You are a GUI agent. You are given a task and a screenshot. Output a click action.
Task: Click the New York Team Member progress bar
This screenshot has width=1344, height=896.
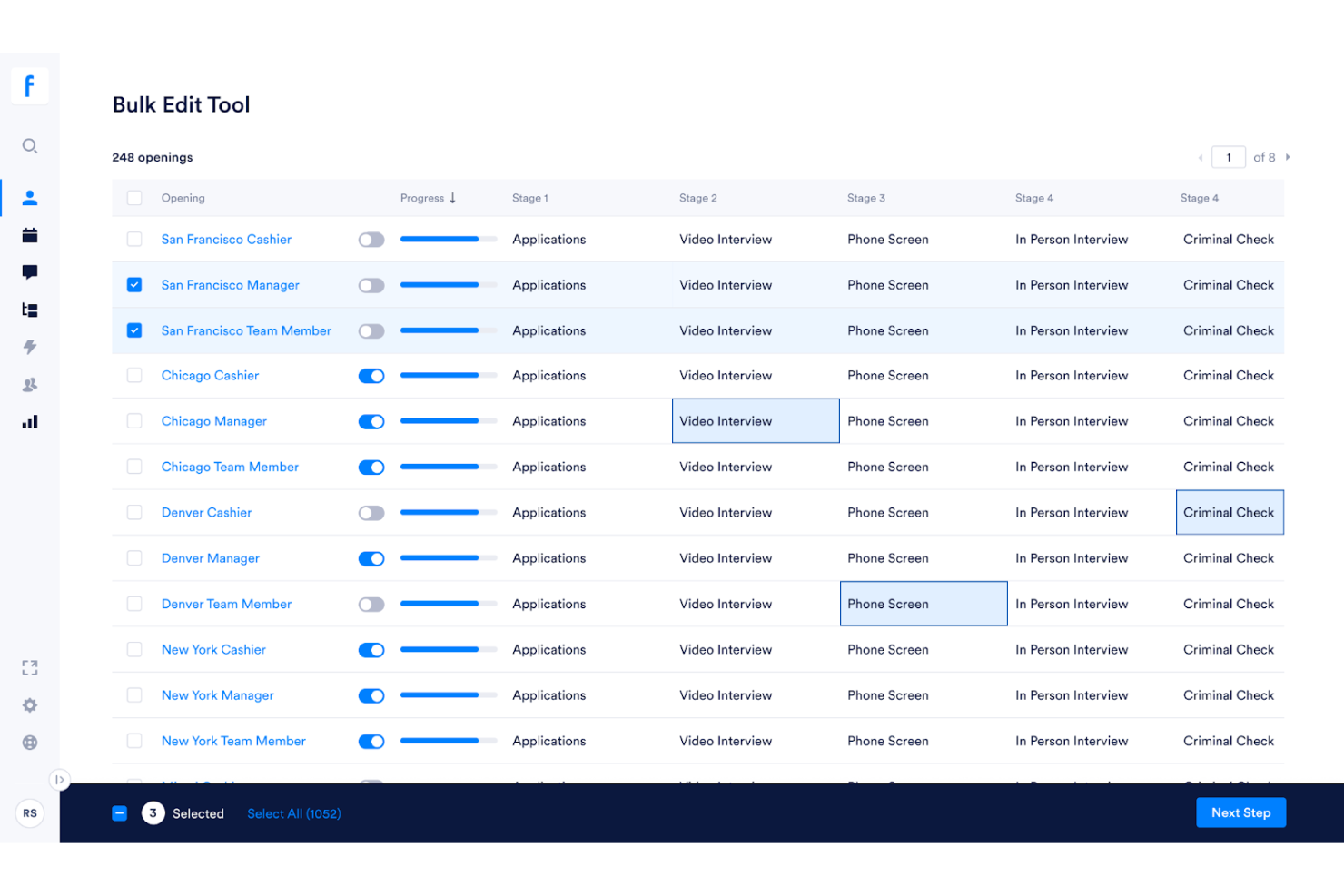coord(449,741)
